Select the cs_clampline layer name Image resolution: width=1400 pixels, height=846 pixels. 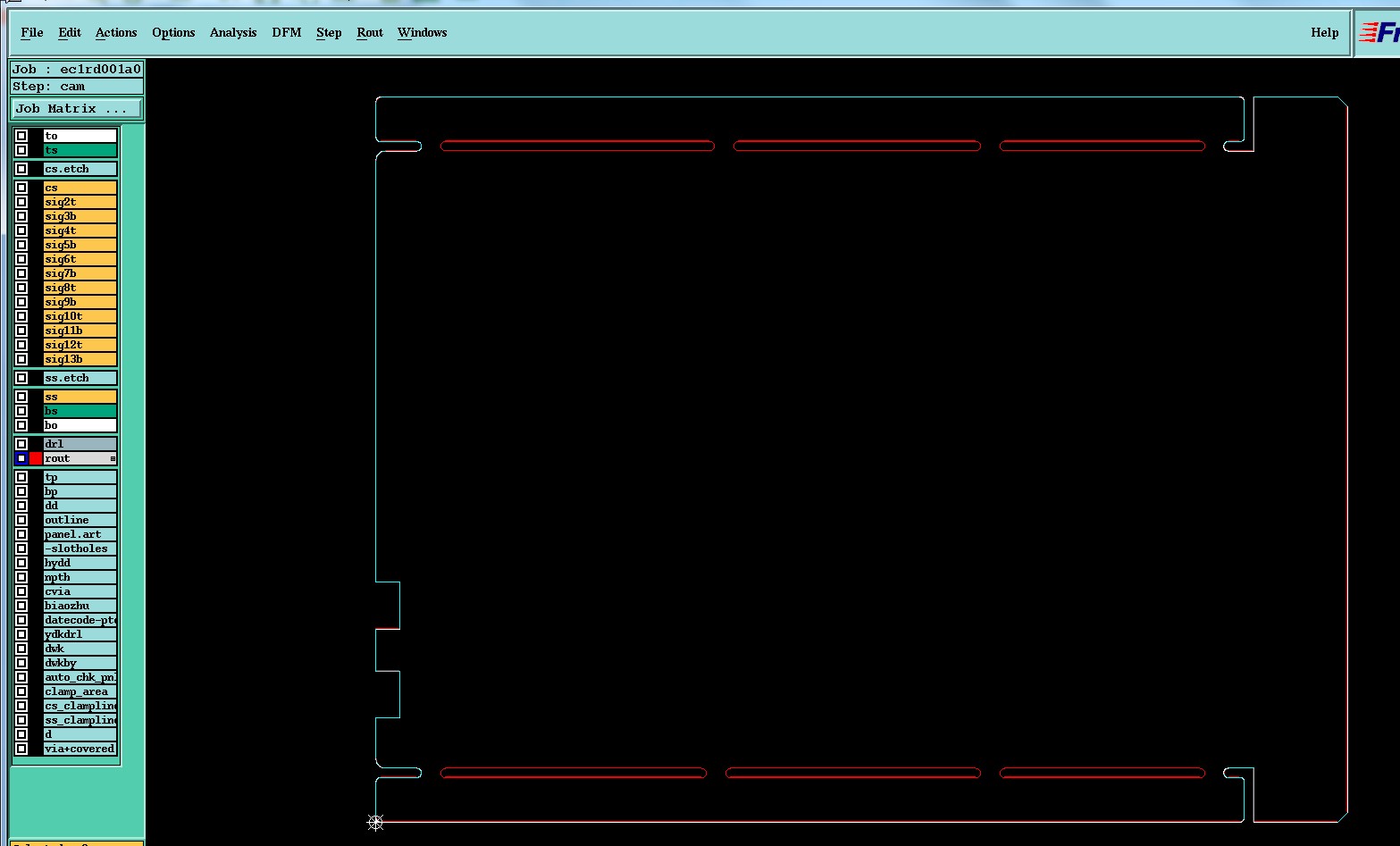(80, 706)
